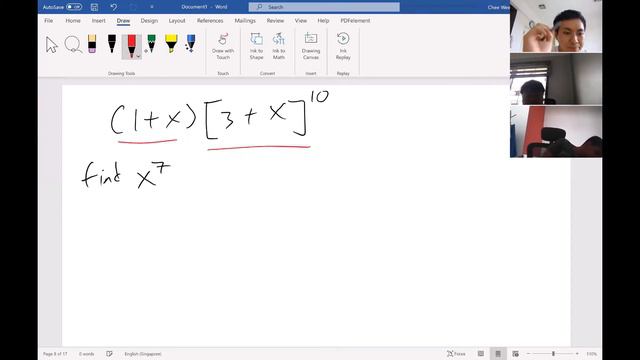
Task: Switch to the Design tab
Action: coord(149,20)
